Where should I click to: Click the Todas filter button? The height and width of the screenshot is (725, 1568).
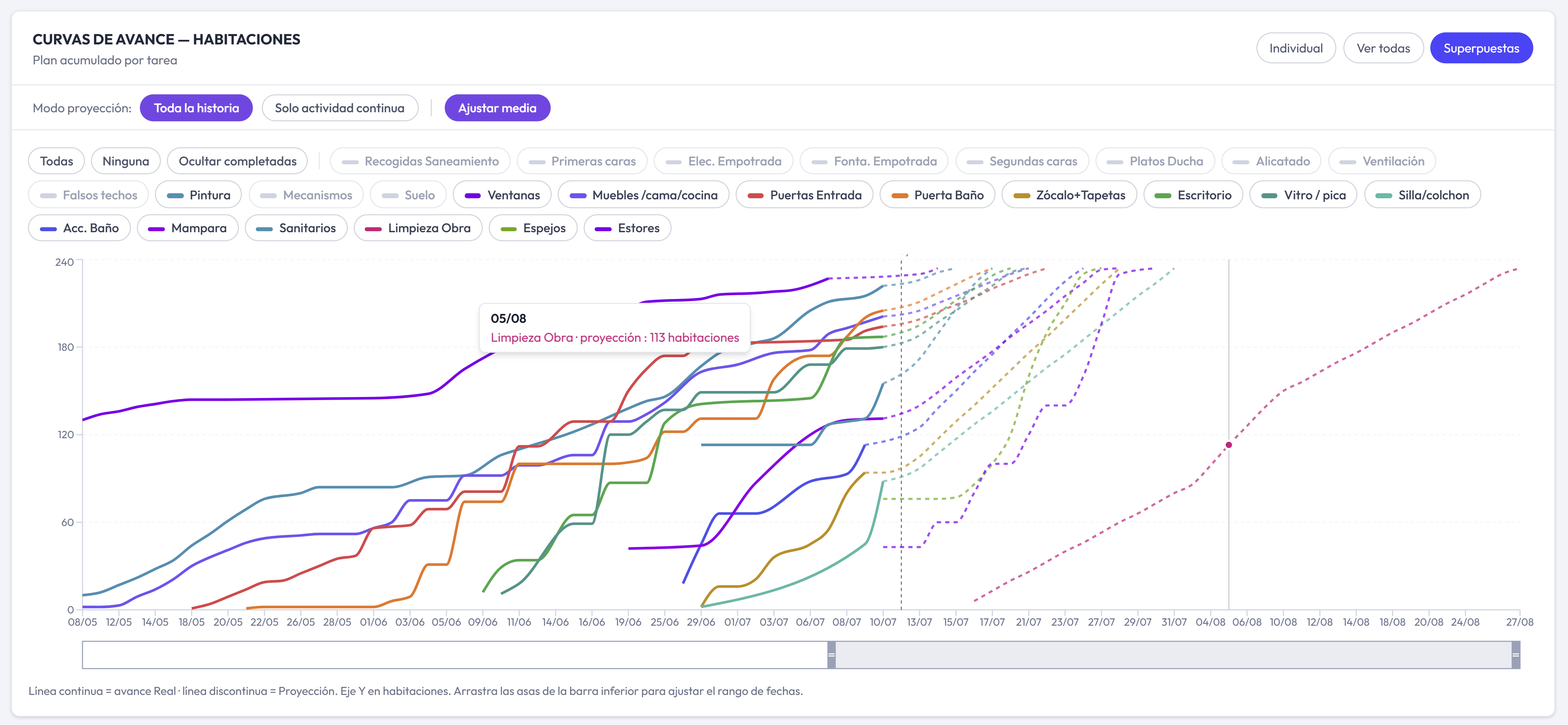tap(57, 161)
